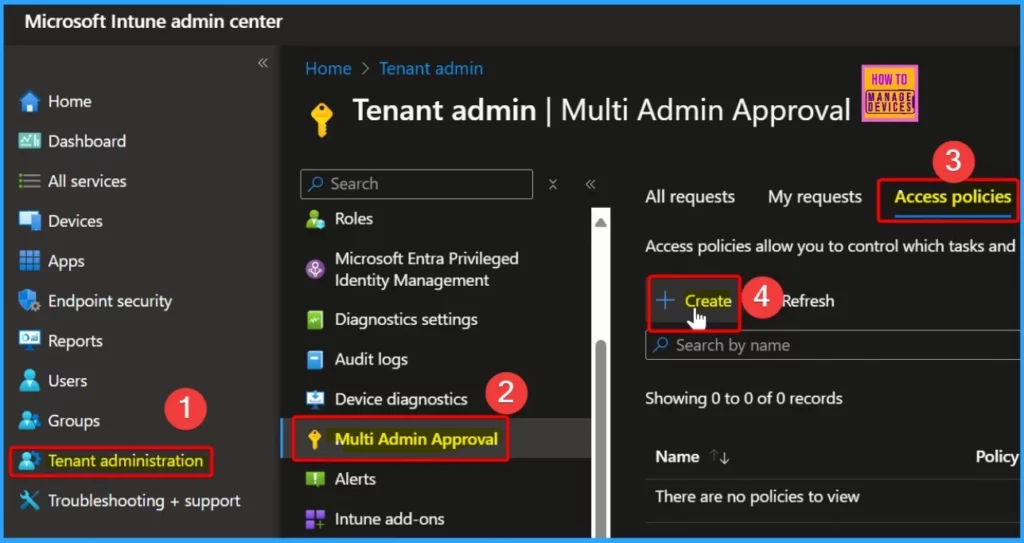
Task: Open Alerts menu item
Action: tap(355, 479)
